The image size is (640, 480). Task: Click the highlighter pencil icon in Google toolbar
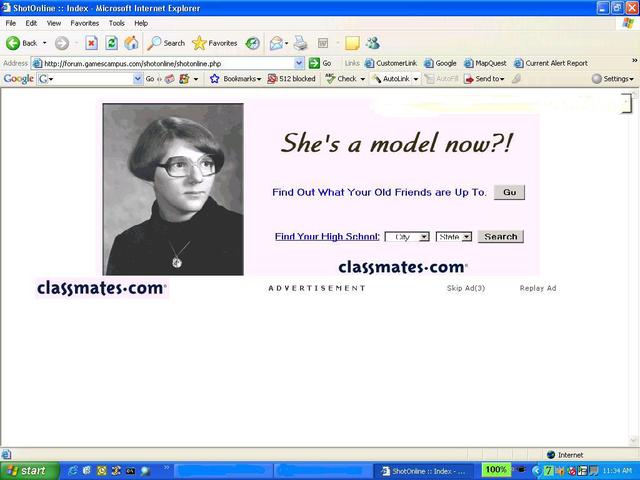coord(516,79)
